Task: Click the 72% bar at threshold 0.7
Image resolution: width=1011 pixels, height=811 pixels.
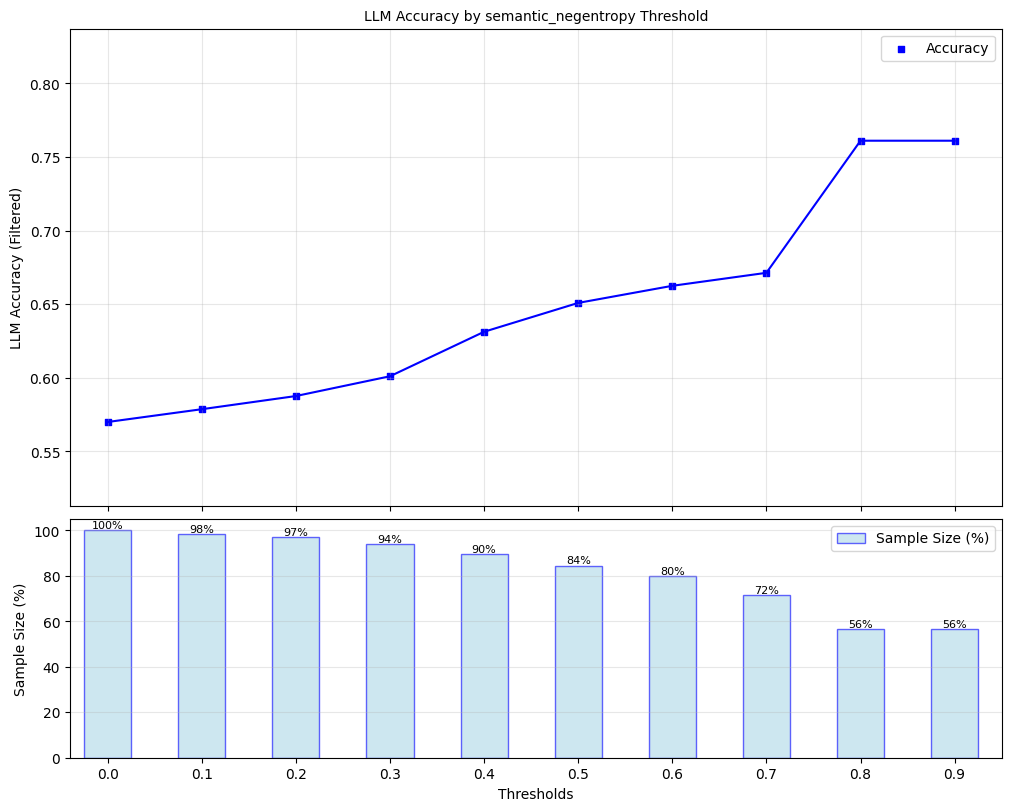Action: click(x=766, y=676)
